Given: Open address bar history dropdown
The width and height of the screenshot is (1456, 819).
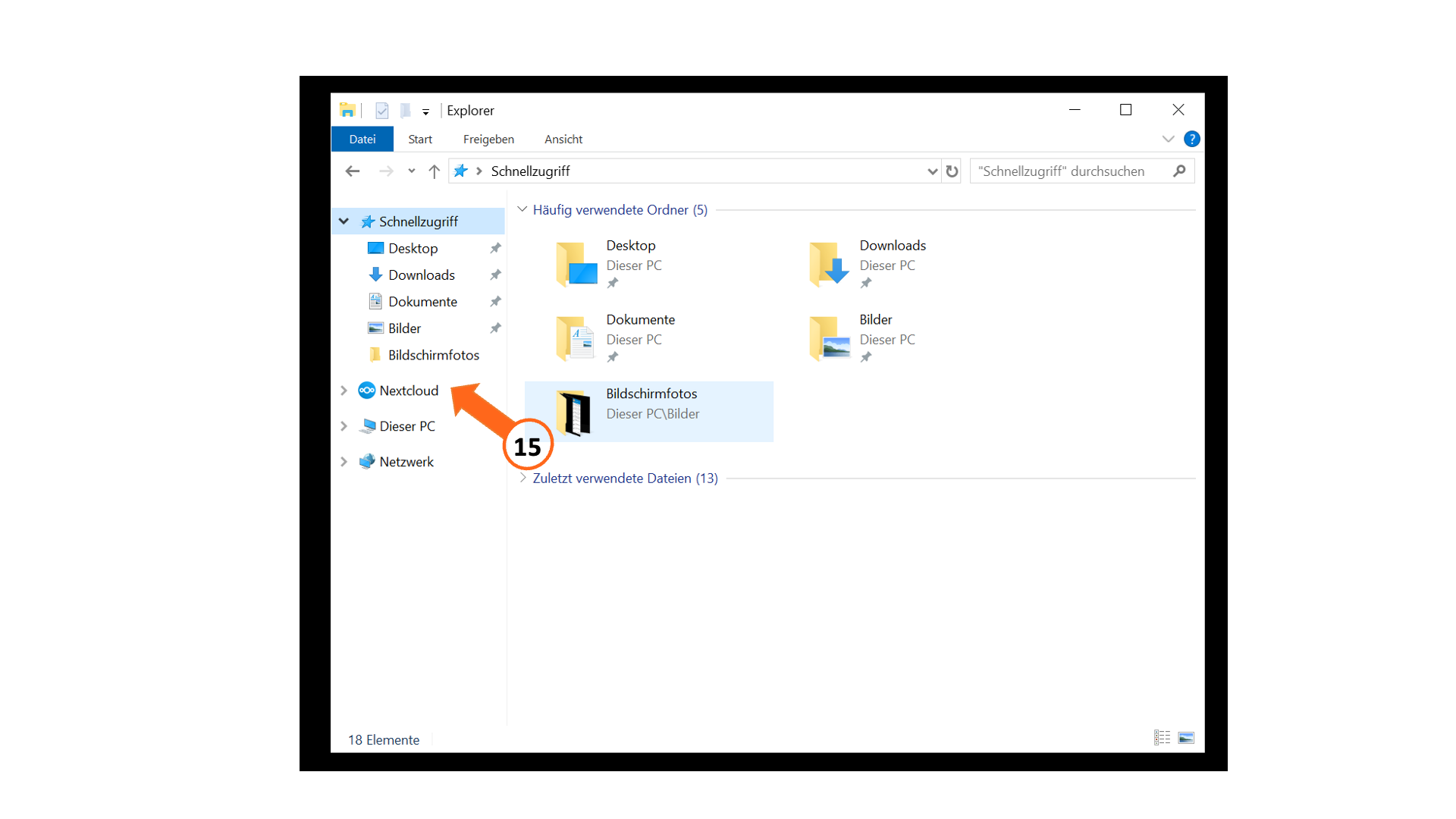Looking at the screenshot, I should pyautogui.click(x=932, y=171).
